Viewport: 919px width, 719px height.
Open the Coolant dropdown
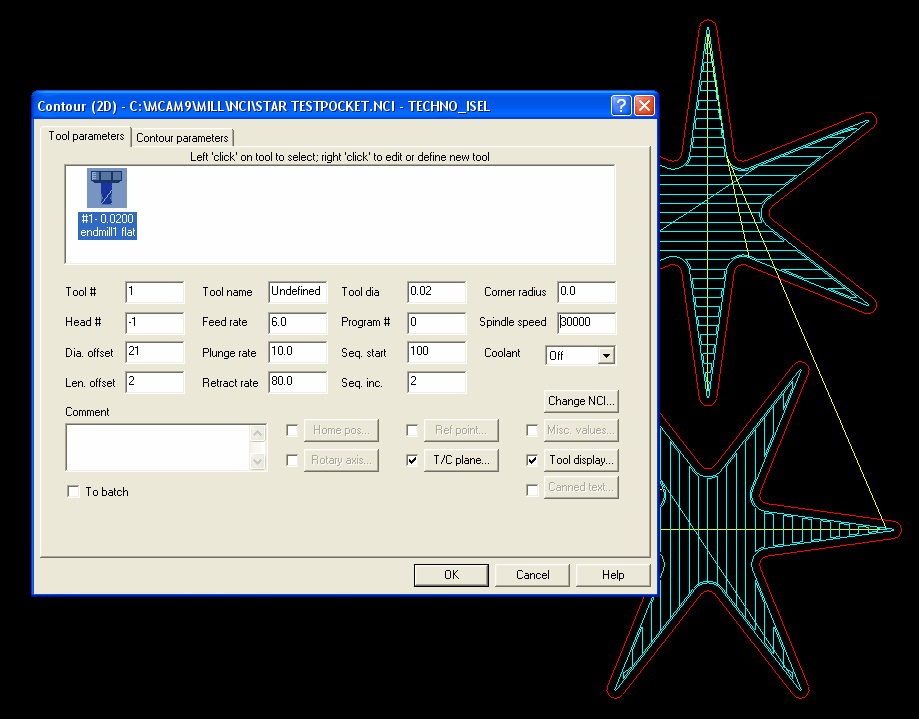605,355
